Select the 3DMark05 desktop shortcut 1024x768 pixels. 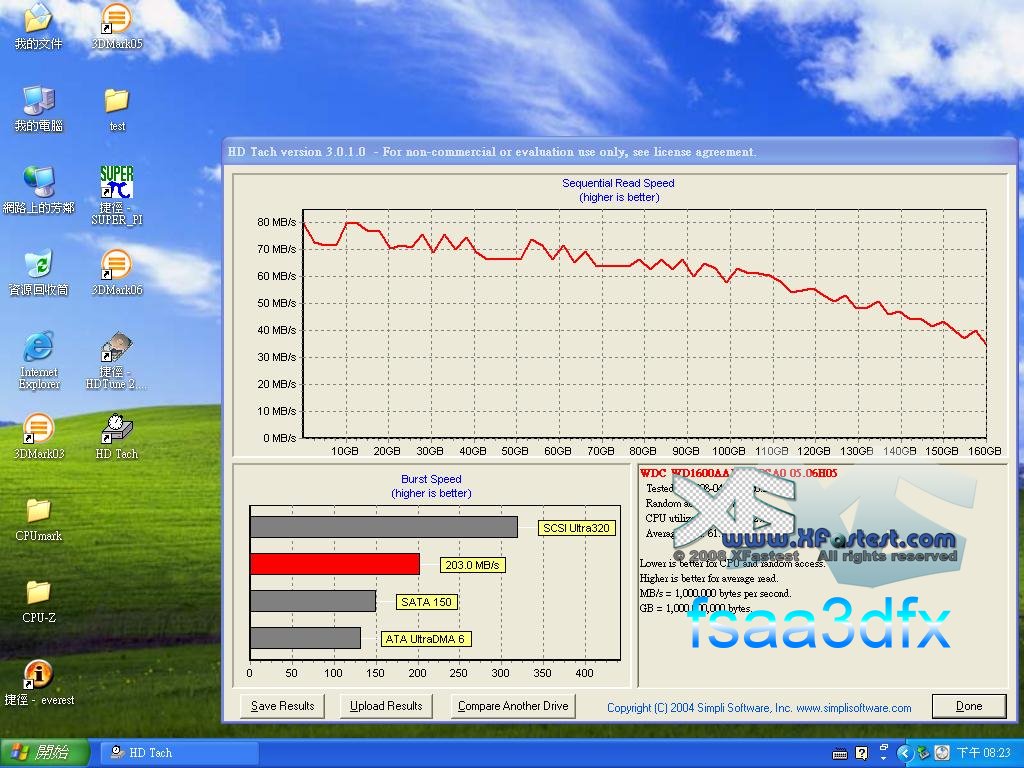pyautogui.click(x=117, y=20)
